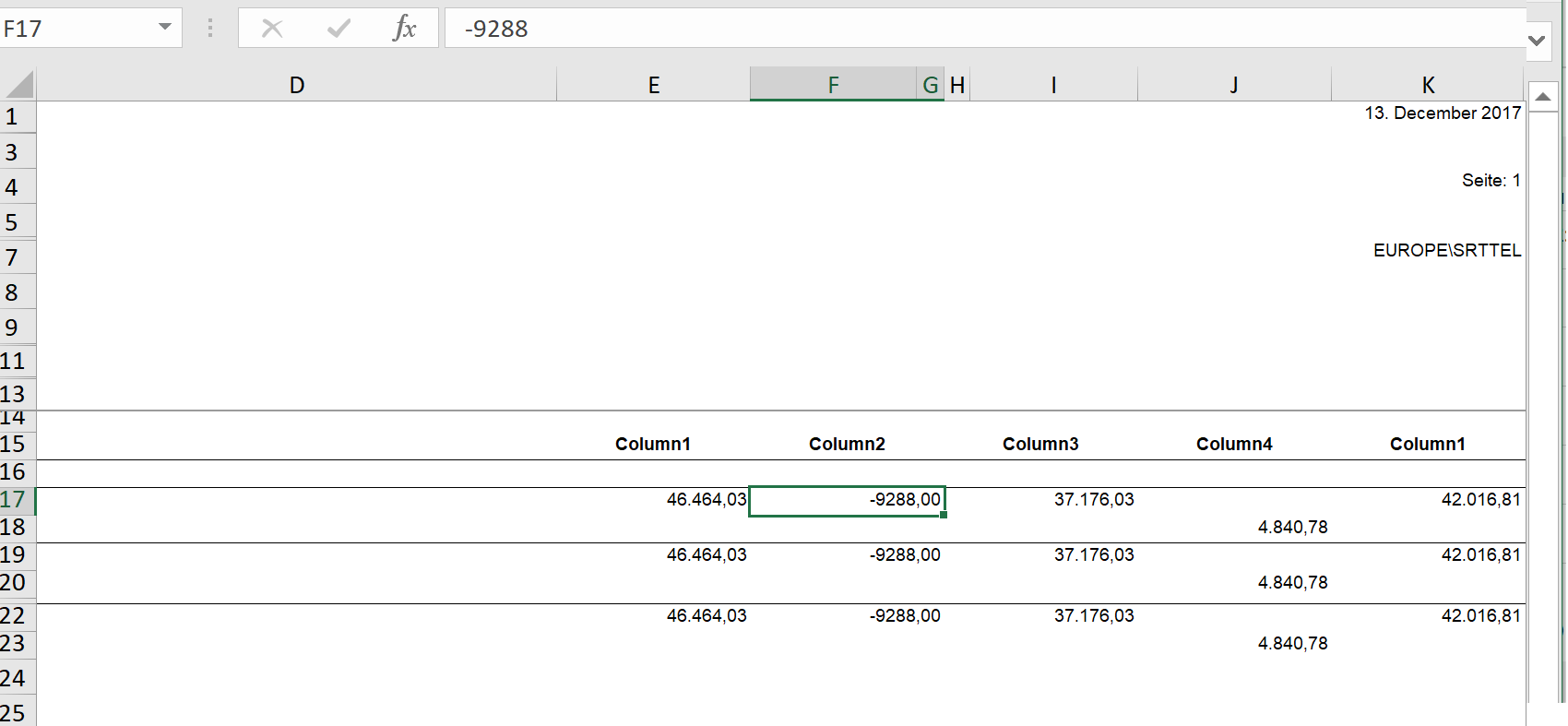Viewport: 1568px width, 726px height.
Task: Select column K header
Action: [1428, 86]
